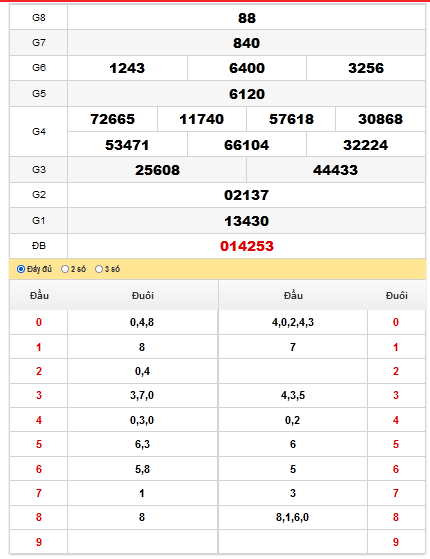
Task: Click the tail cell '0,4'
Action: [142, 371]
